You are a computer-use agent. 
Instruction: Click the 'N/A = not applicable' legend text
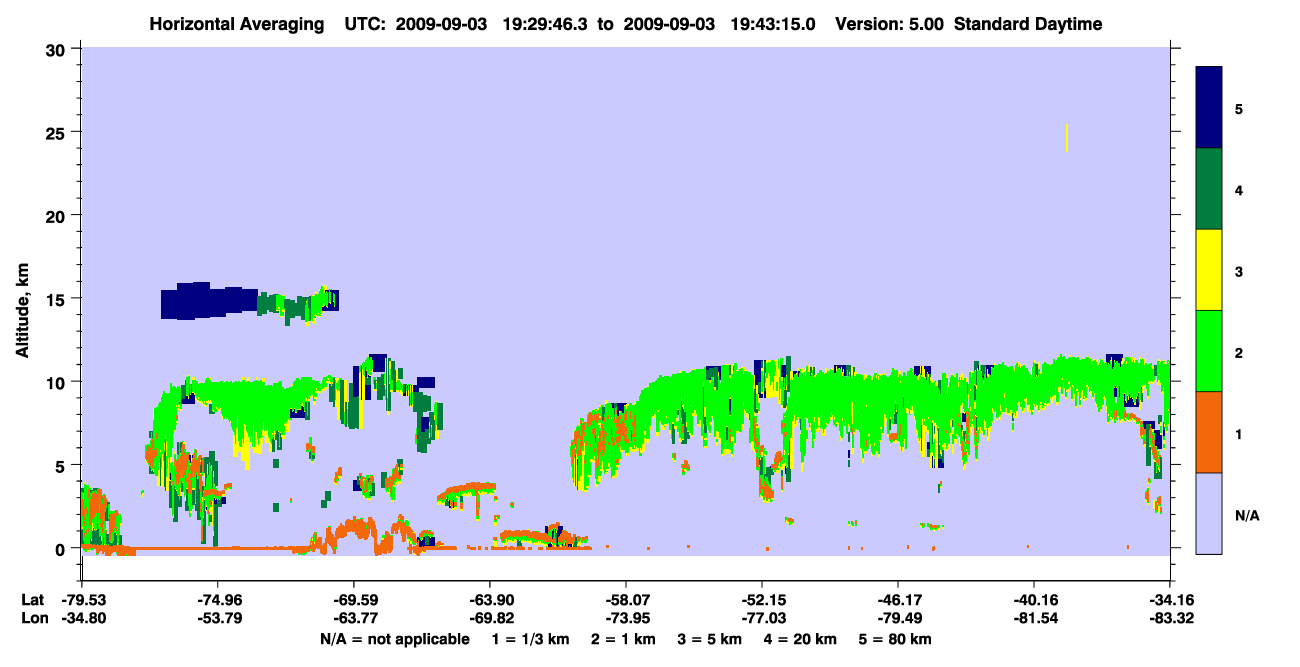pos(394,639)
